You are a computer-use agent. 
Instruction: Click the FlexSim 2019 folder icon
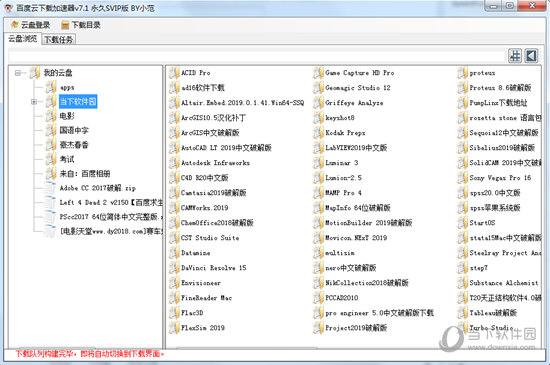[174, 327]
